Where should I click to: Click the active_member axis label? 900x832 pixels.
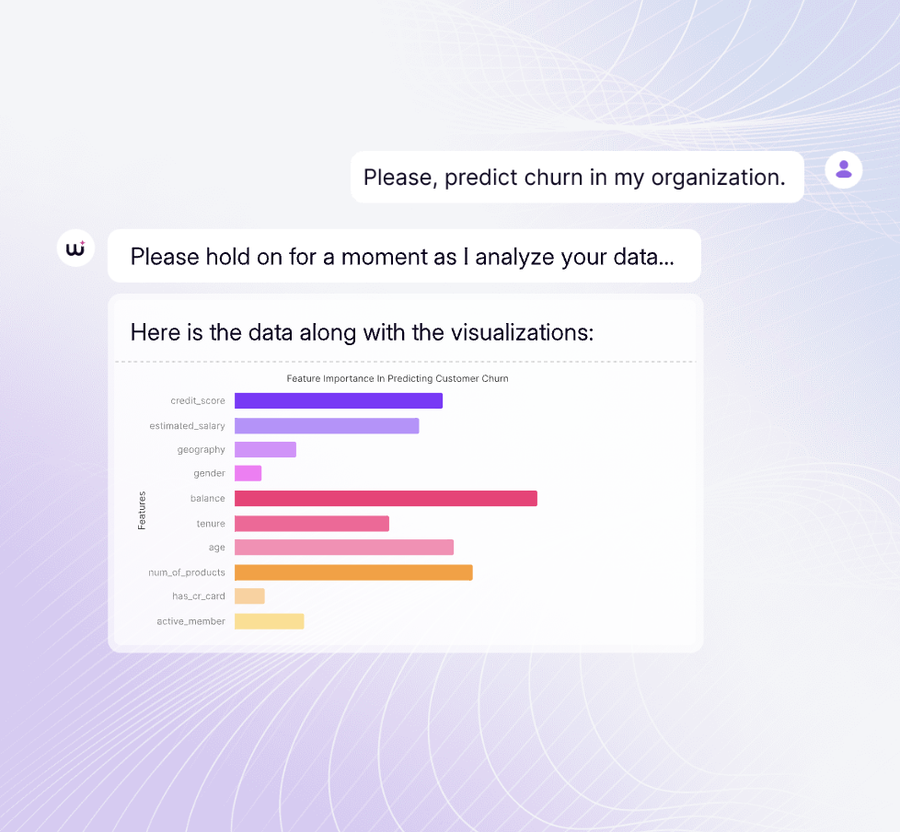coord(191,621)
